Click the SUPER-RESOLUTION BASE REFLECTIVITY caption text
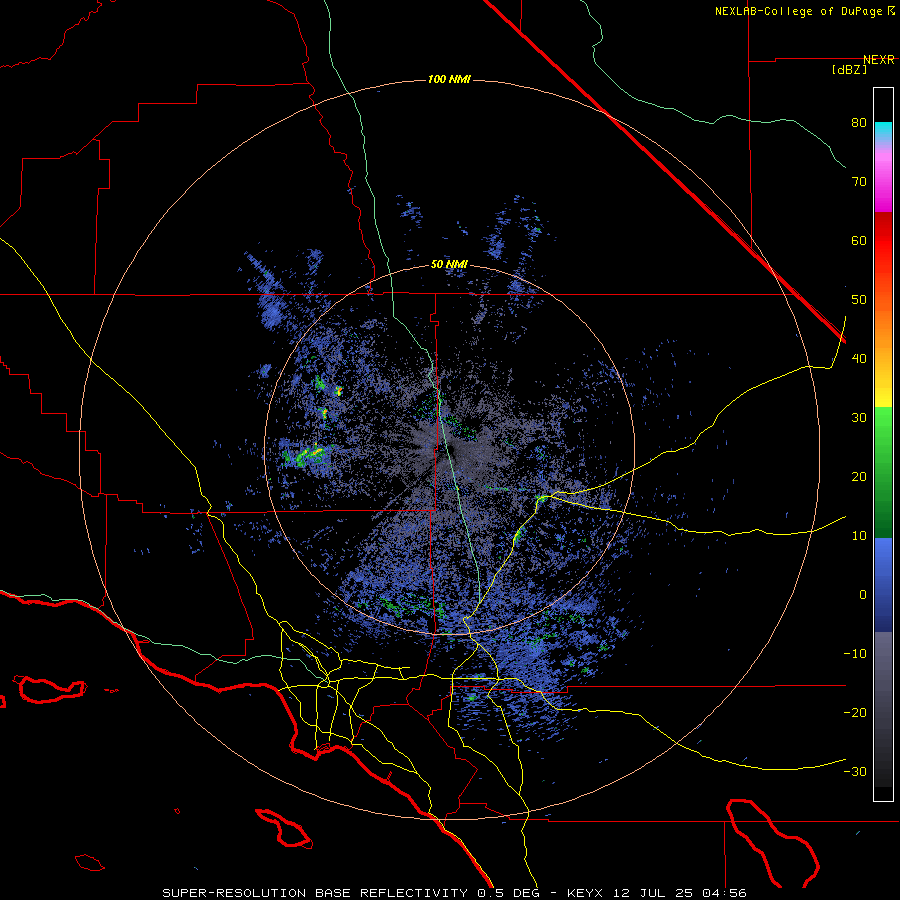The width and height of the screenshot is (900, 900). point(315,893)
